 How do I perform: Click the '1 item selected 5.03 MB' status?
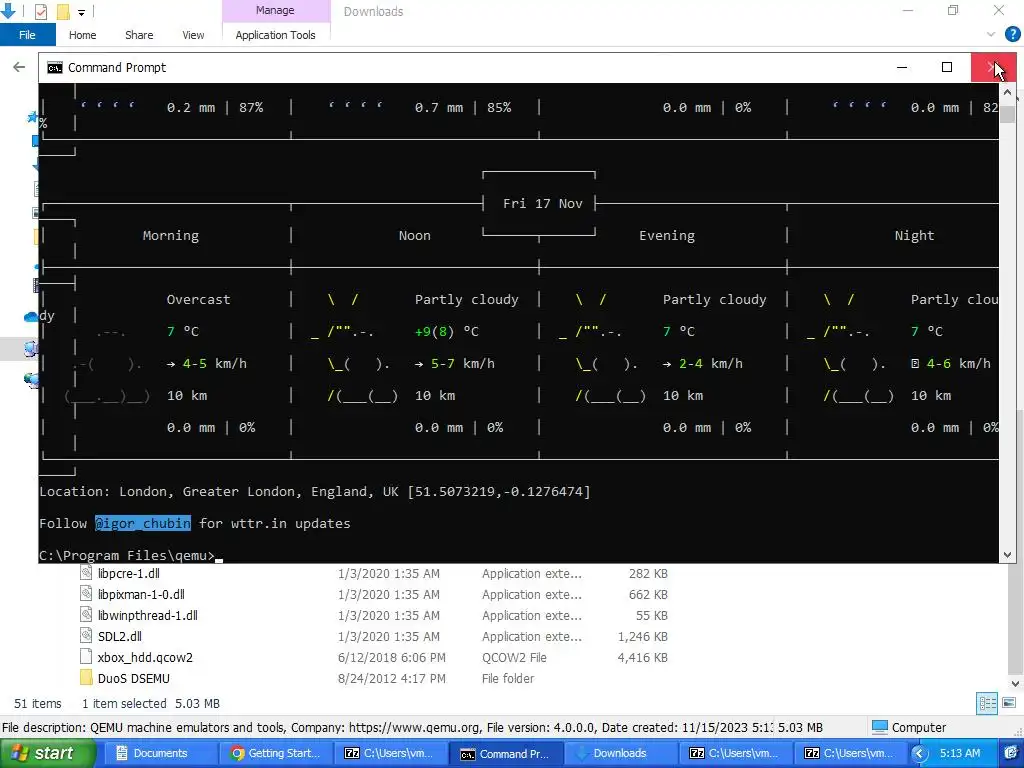click(151, 703)
